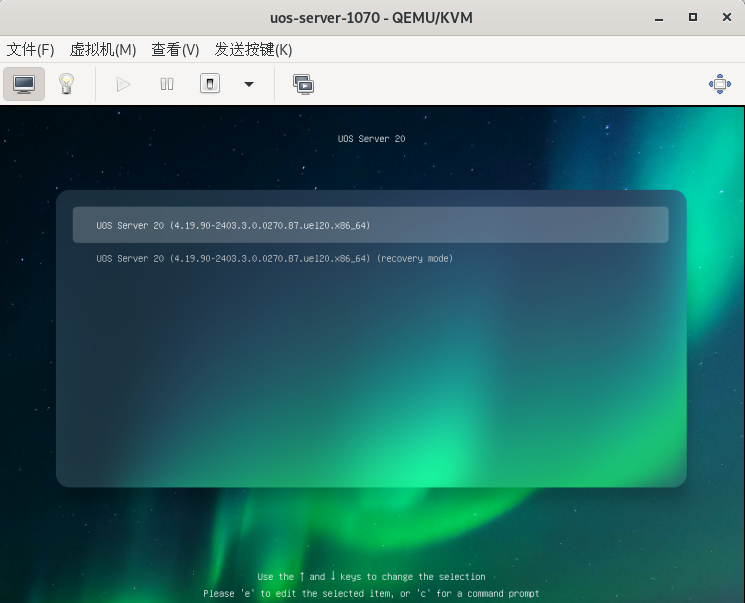745x603 pixels.
Task: Click the "Please 'e' to edit" hint line
Action: coord(372,593)
